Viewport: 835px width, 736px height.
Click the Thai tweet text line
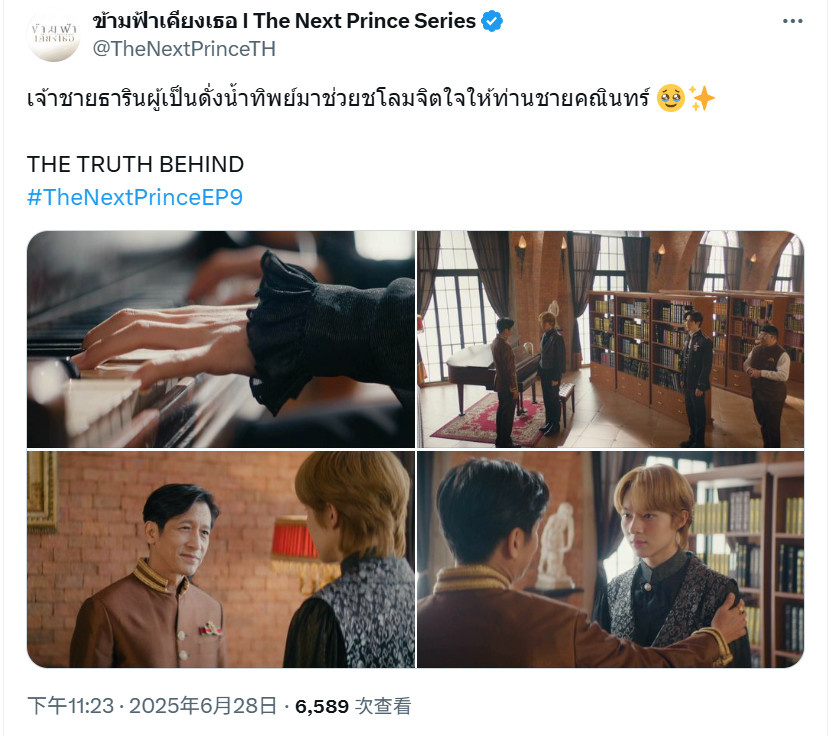(x=338, y=98)
